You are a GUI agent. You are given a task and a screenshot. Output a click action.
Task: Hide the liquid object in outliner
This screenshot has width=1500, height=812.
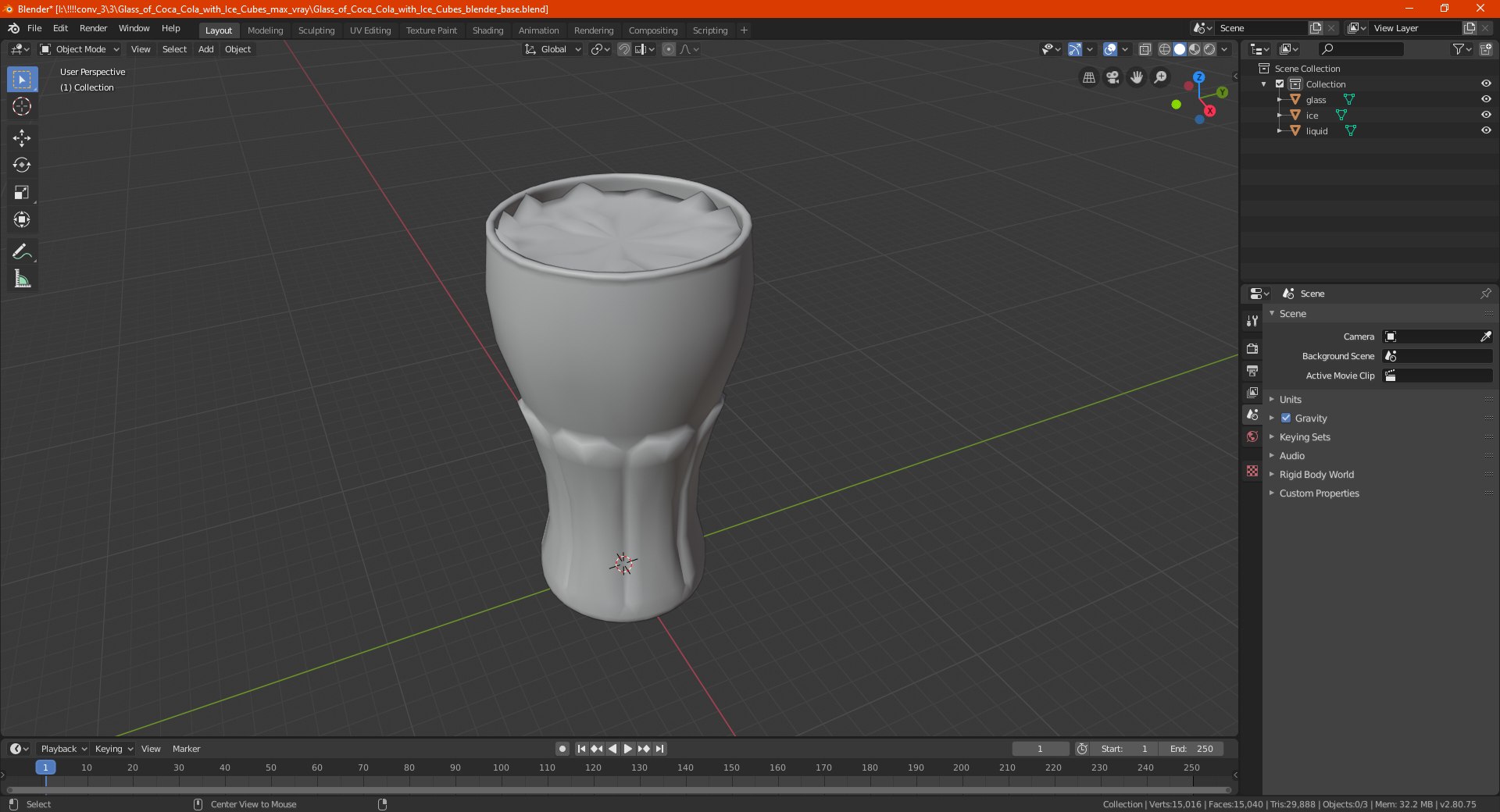click(1486, 131)
